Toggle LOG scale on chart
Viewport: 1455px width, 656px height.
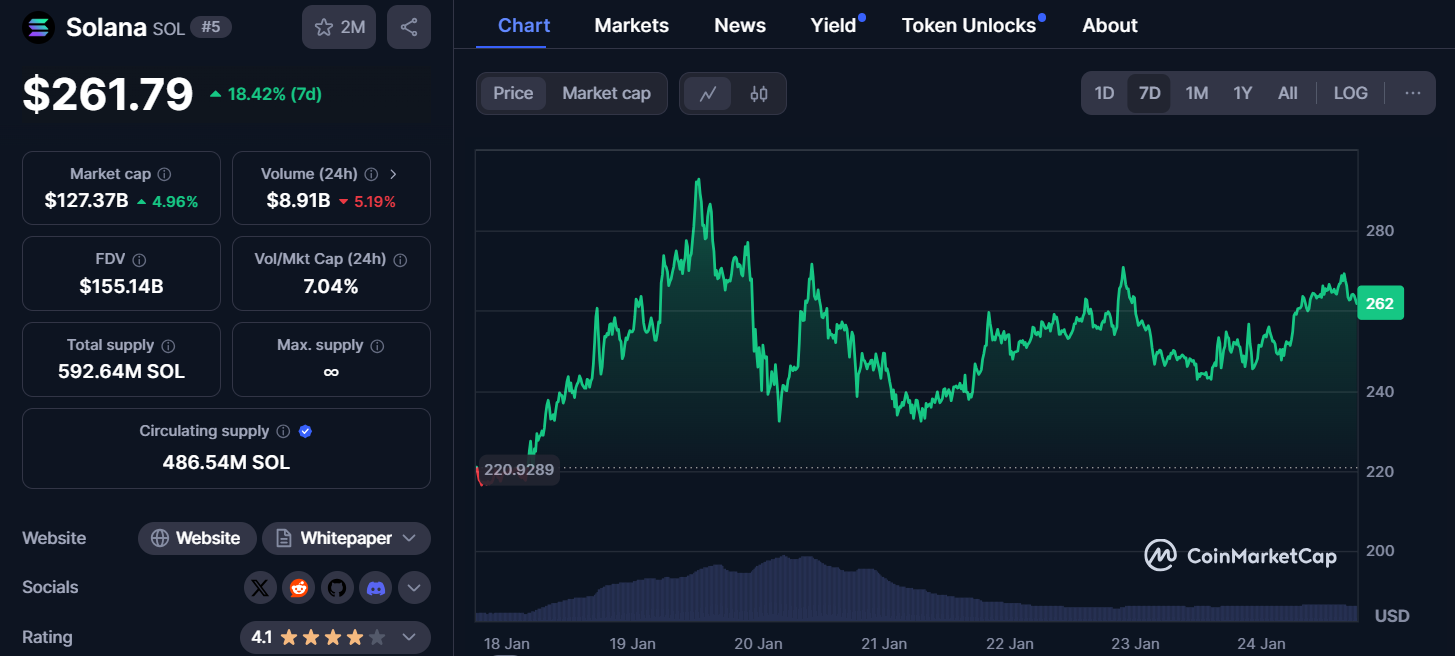pyautogui.click(x=1351, y=93)
